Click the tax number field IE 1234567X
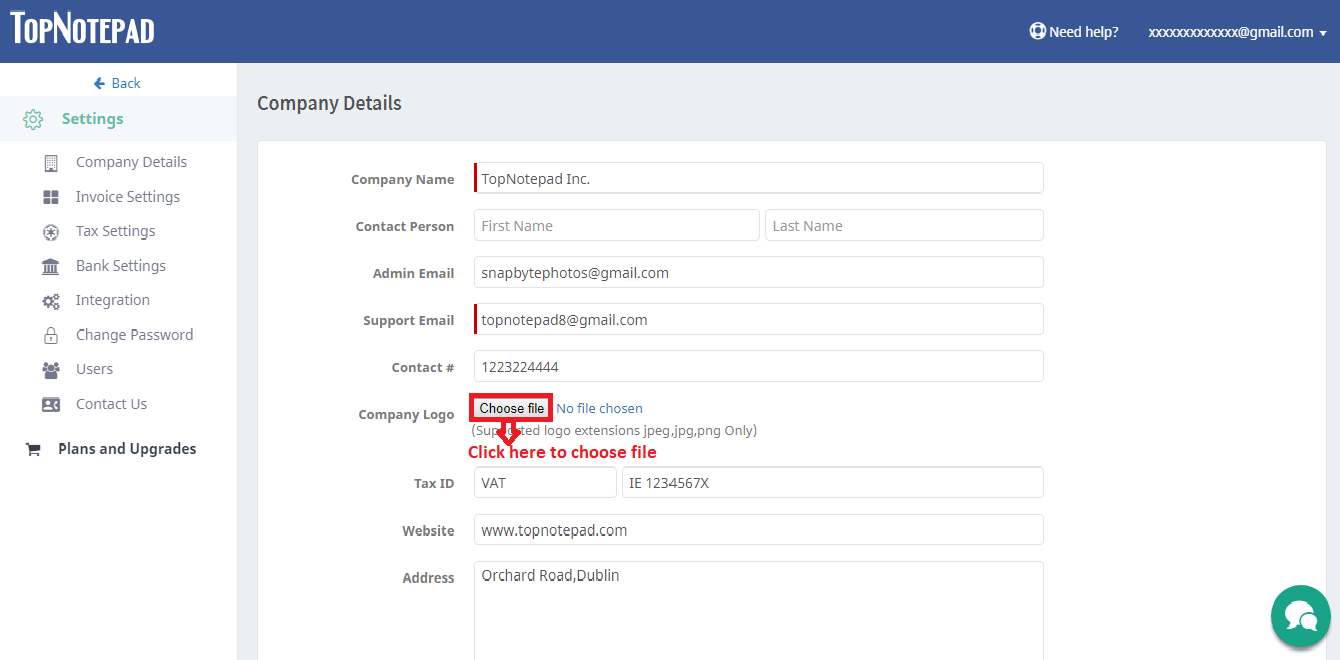This screenshot has height=660, width=1340. pyautogui.click(x=833, y=482)
